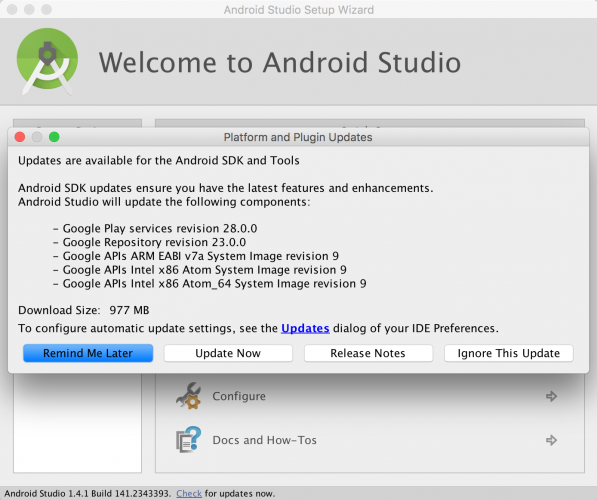The height and width of the screenshot is (500, 597).
Task: Click the Android Studio logo icon
Action: [x=47, y=61]
